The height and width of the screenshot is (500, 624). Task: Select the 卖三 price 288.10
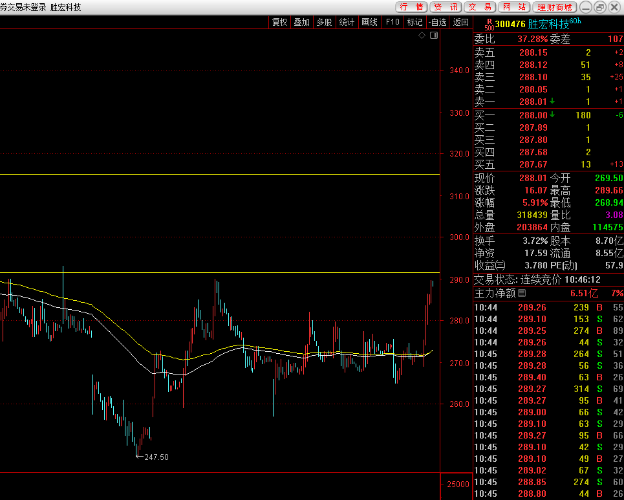click(533, 77)
